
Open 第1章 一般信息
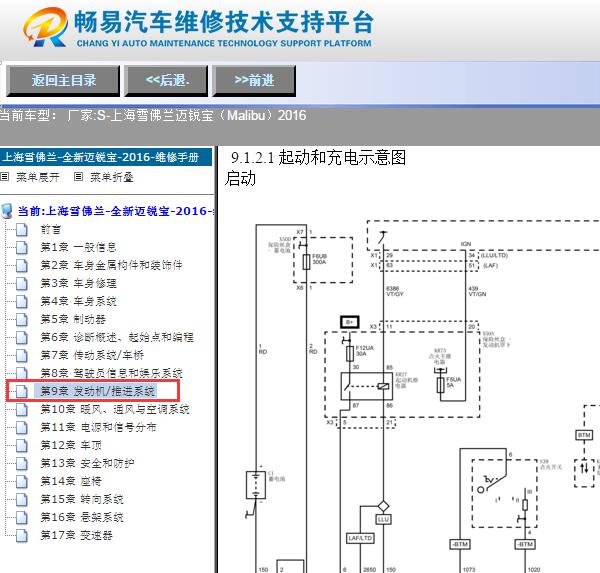pos(78,247)
